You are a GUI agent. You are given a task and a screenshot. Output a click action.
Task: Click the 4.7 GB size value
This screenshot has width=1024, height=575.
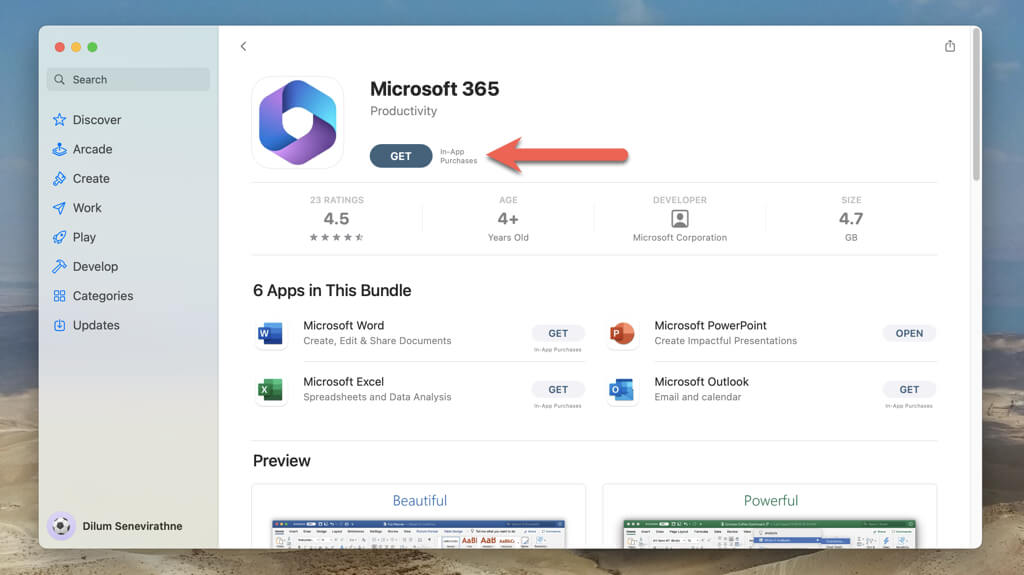851,219
